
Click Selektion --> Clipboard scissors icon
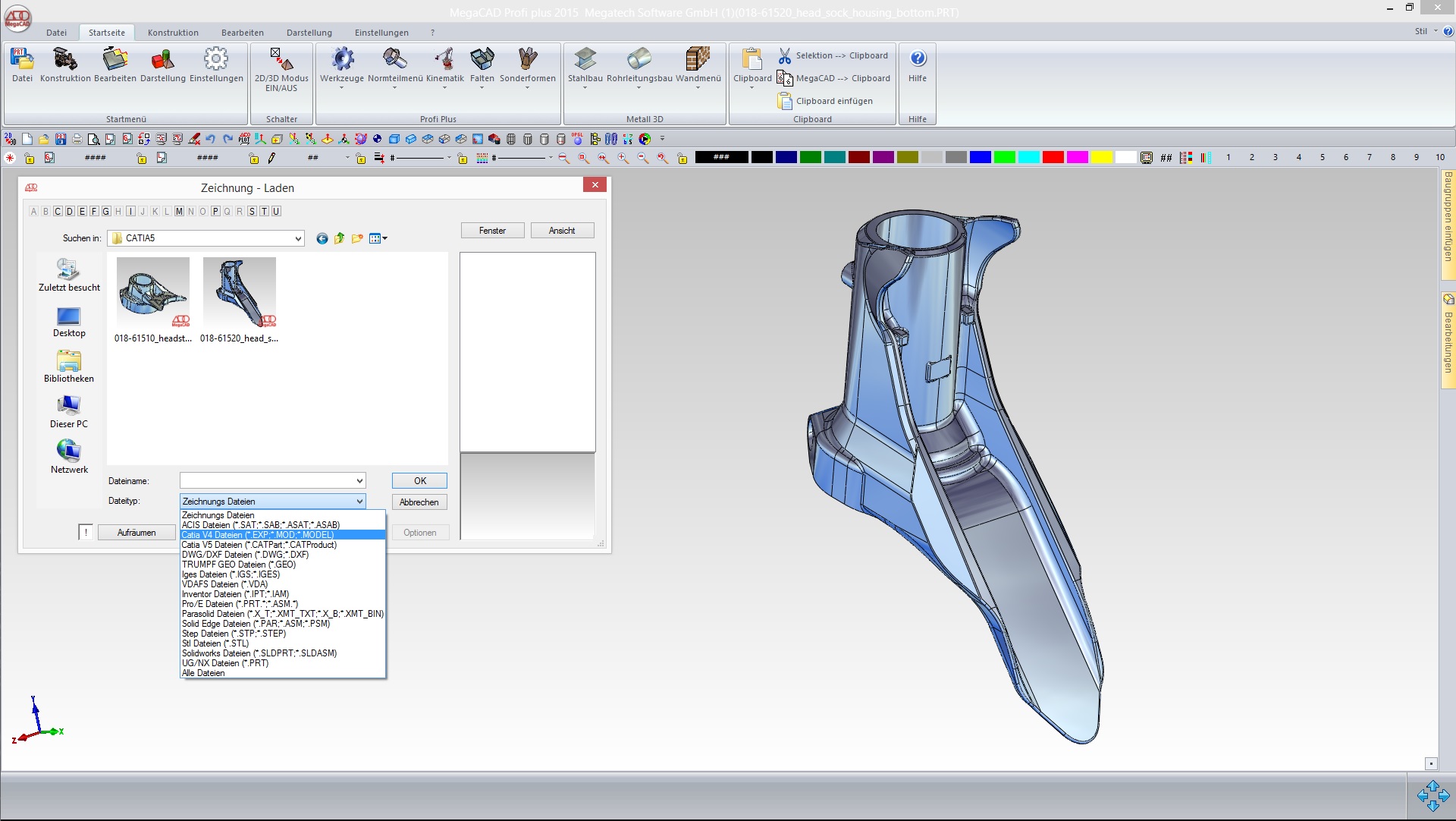click(785, 56)
